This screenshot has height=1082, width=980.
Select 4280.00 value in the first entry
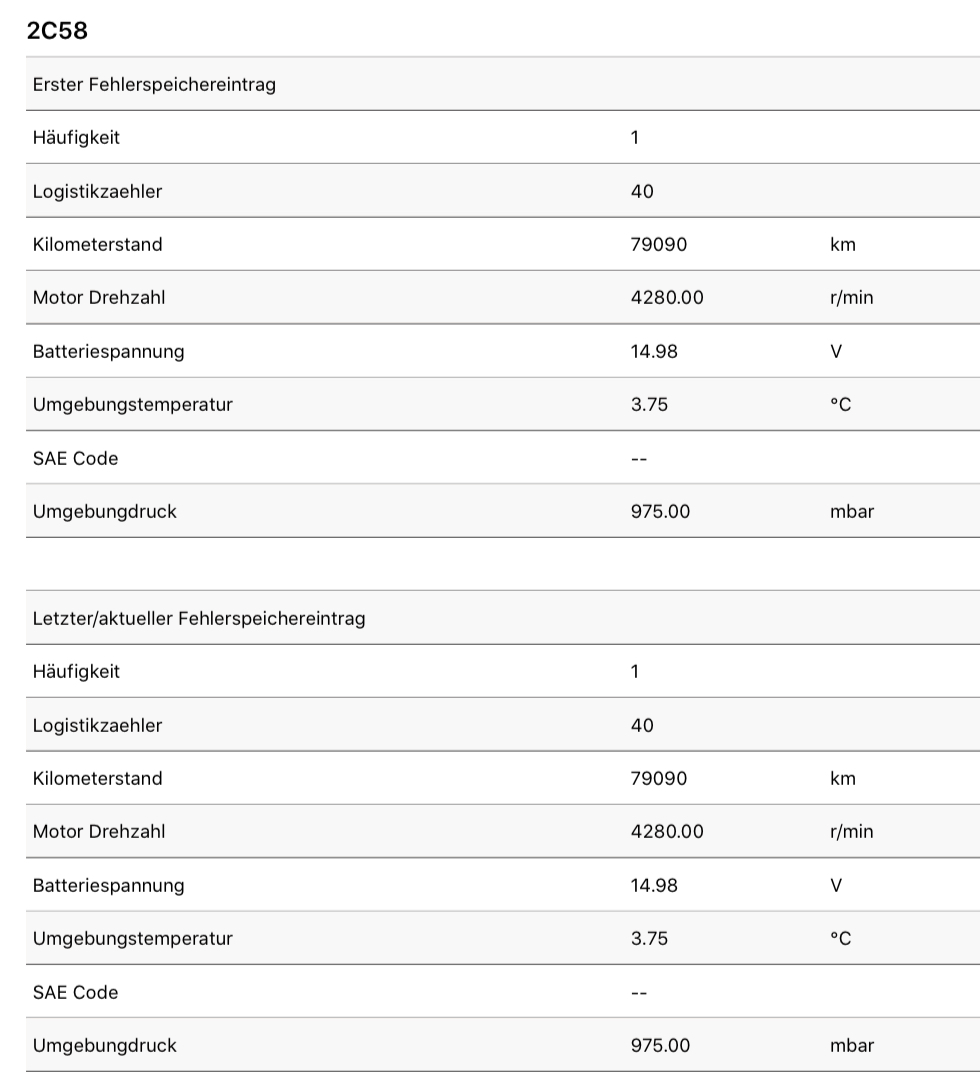pyautogui.click(x=667, y=297)
